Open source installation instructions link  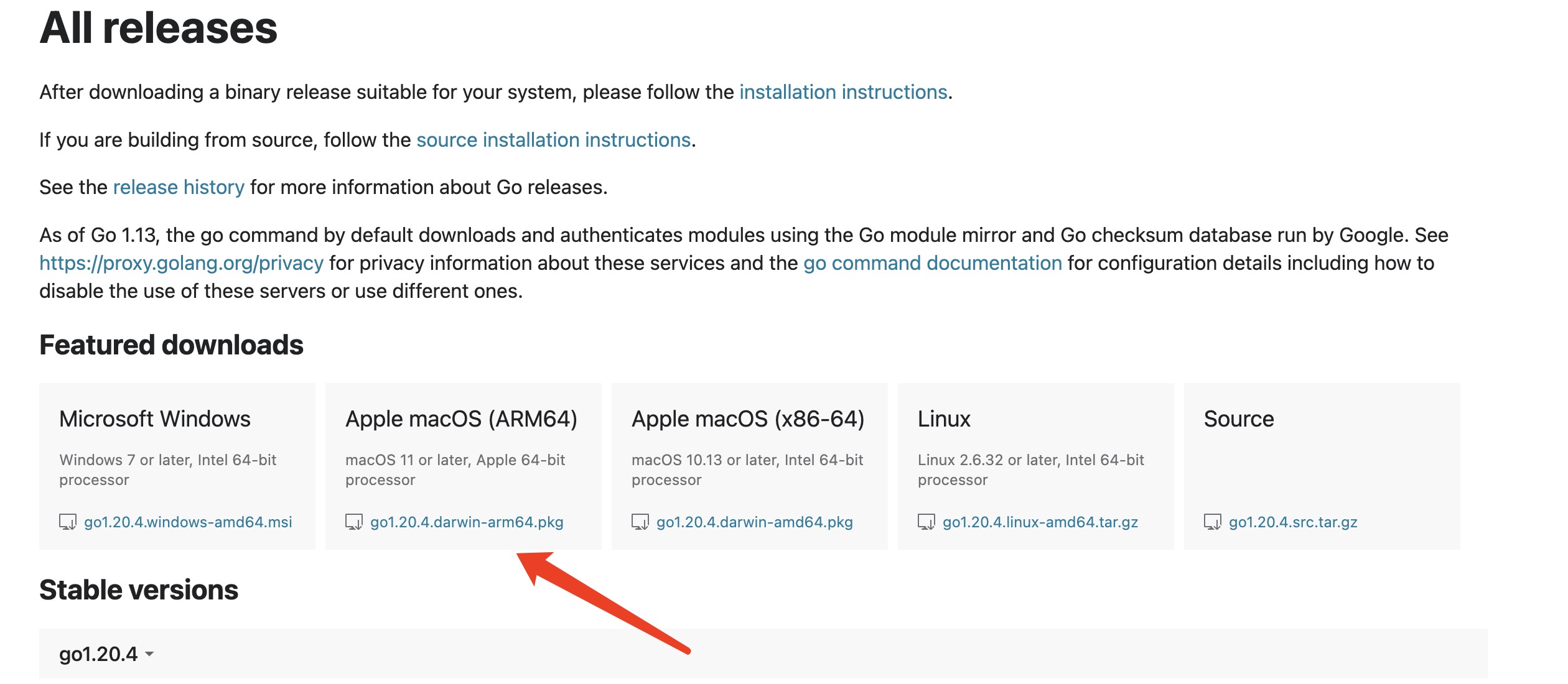point(553,140)
